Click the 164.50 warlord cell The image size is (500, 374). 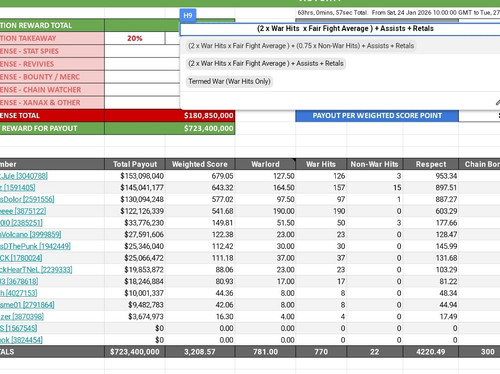click(265, 188)
